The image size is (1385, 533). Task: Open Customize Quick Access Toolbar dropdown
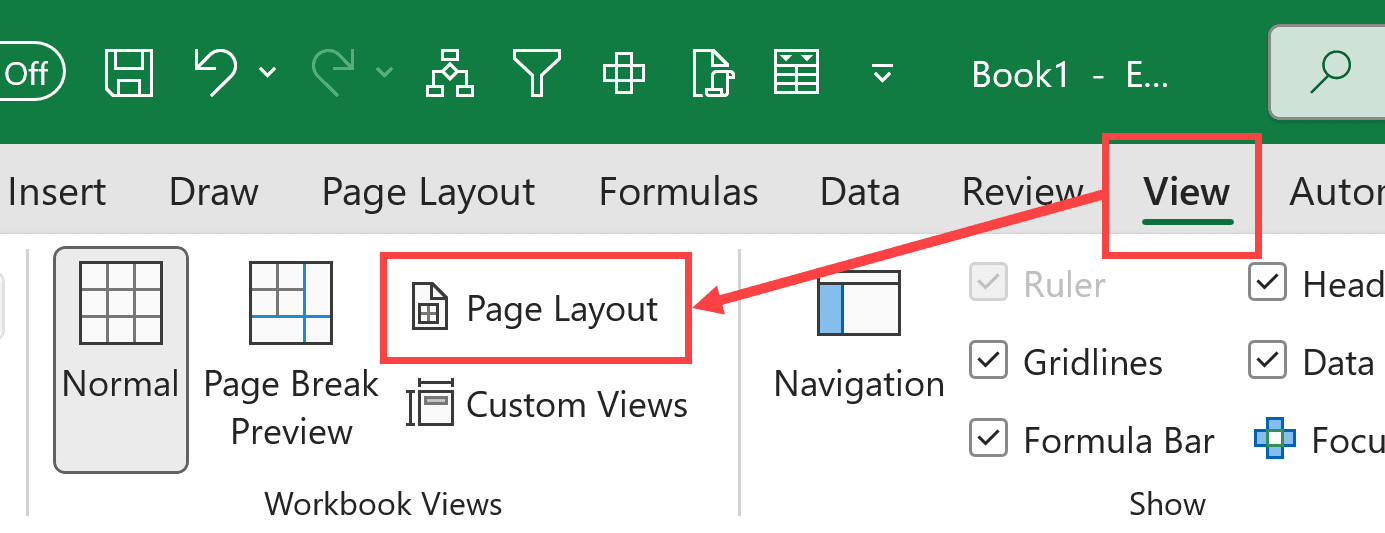pos(881,73)
